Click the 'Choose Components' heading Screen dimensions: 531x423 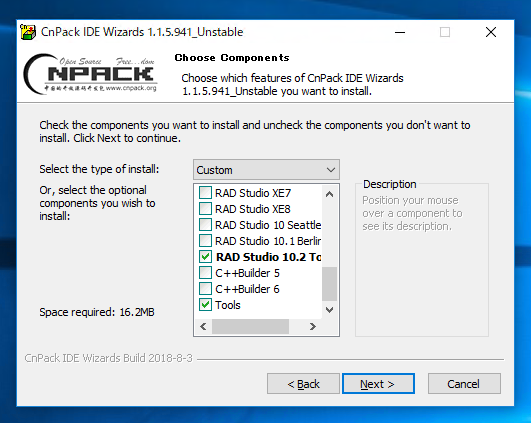click(232, 58)
